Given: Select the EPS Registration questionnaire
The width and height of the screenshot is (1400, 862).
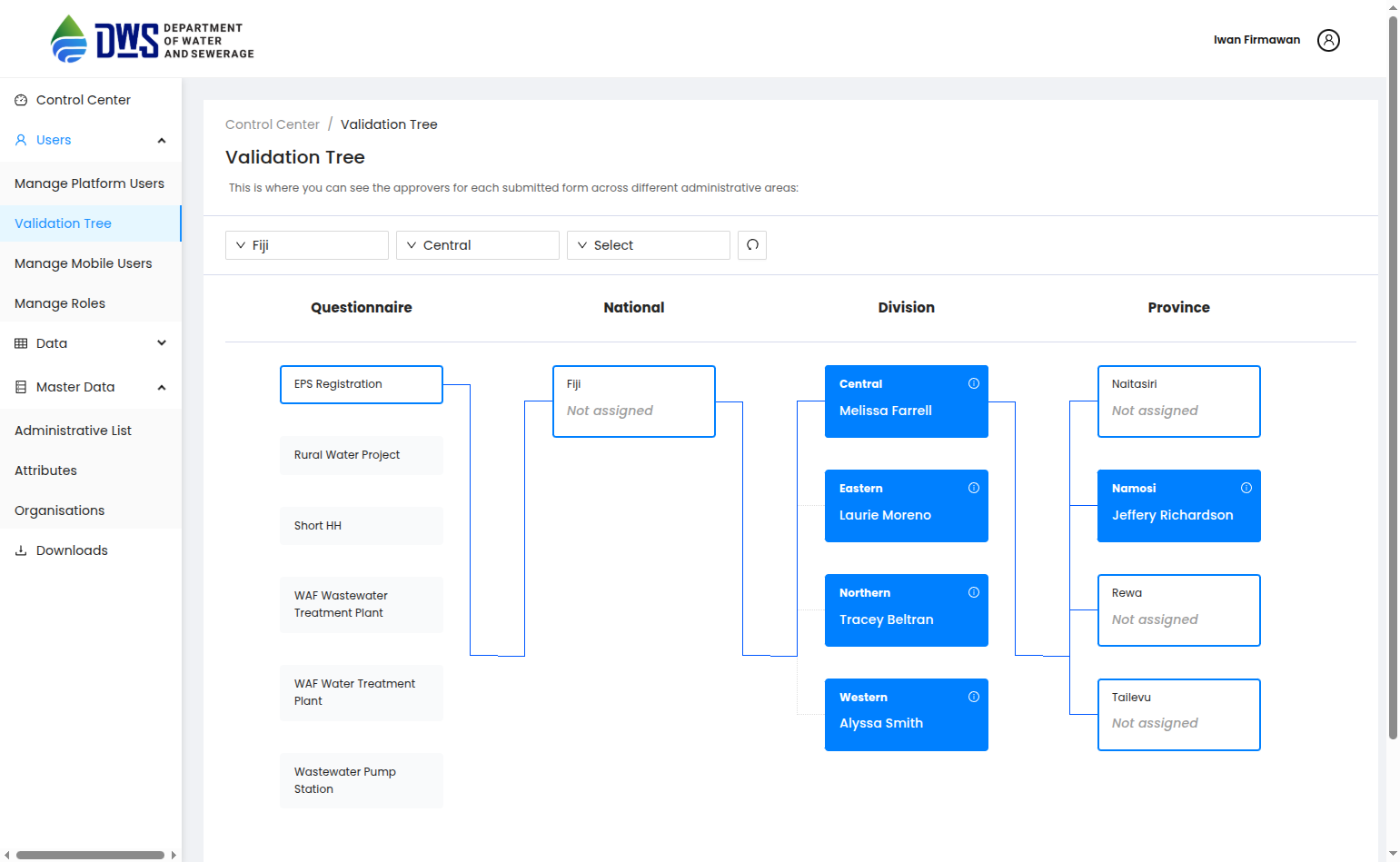Looking at the screenshot, I should pyautogui.click(x=362, y=384).
